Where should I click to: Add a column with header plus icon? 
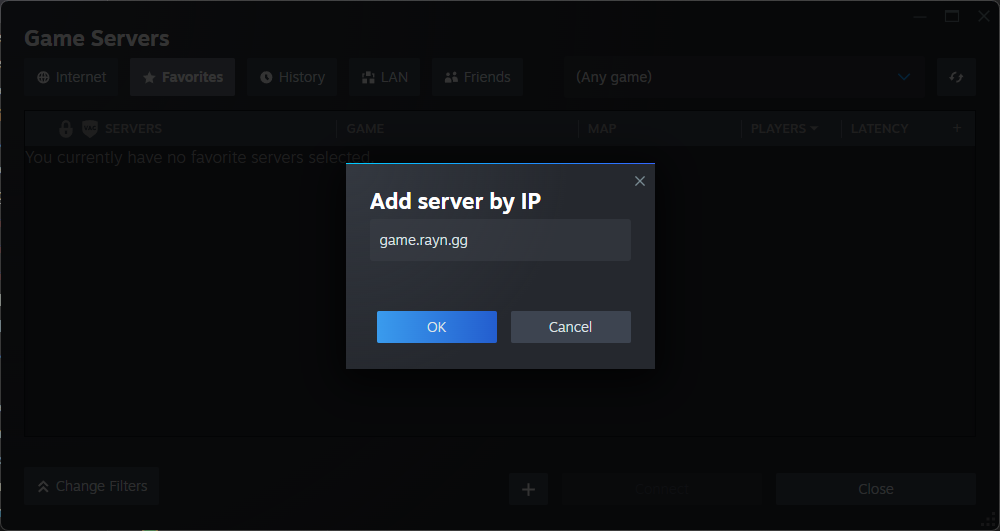tap(957, 128)
